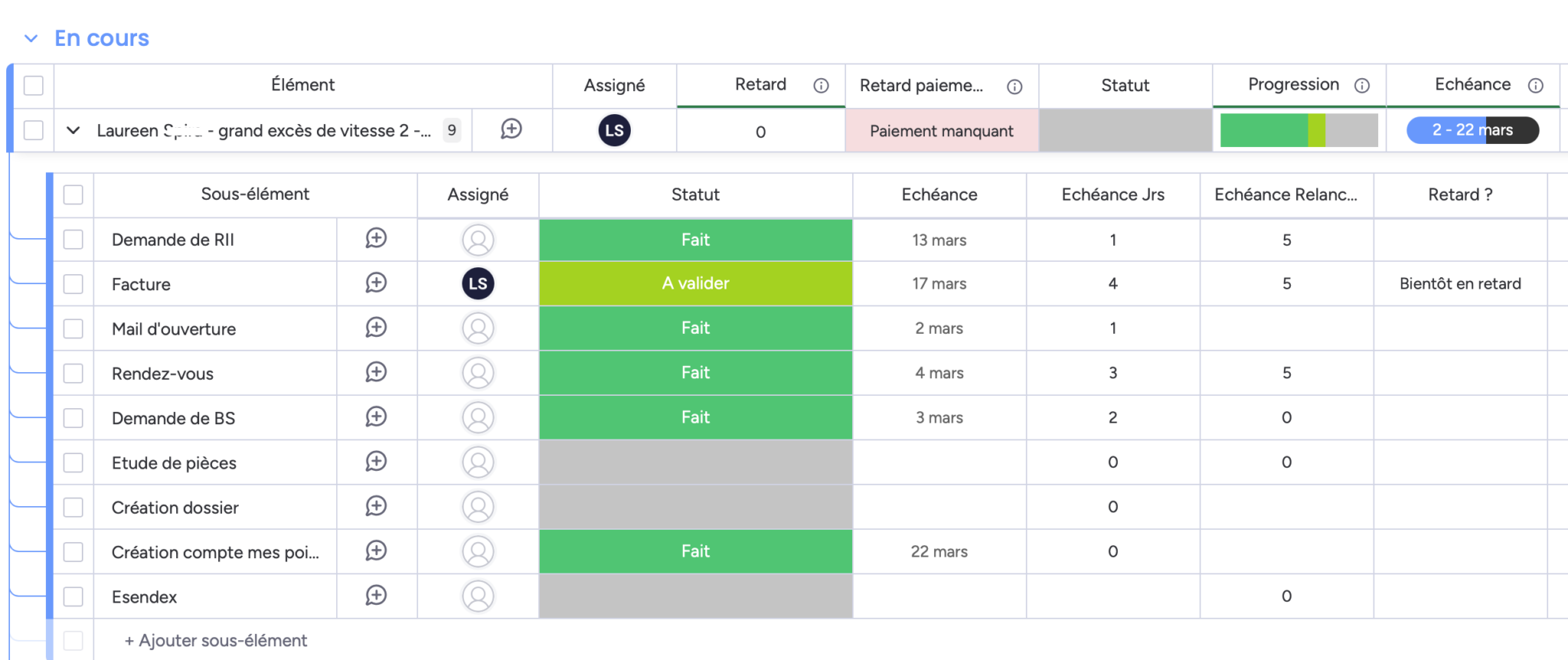Open conversation icon for Esendex row
This screenshot has height=660, width=1568.
(376, 596)
